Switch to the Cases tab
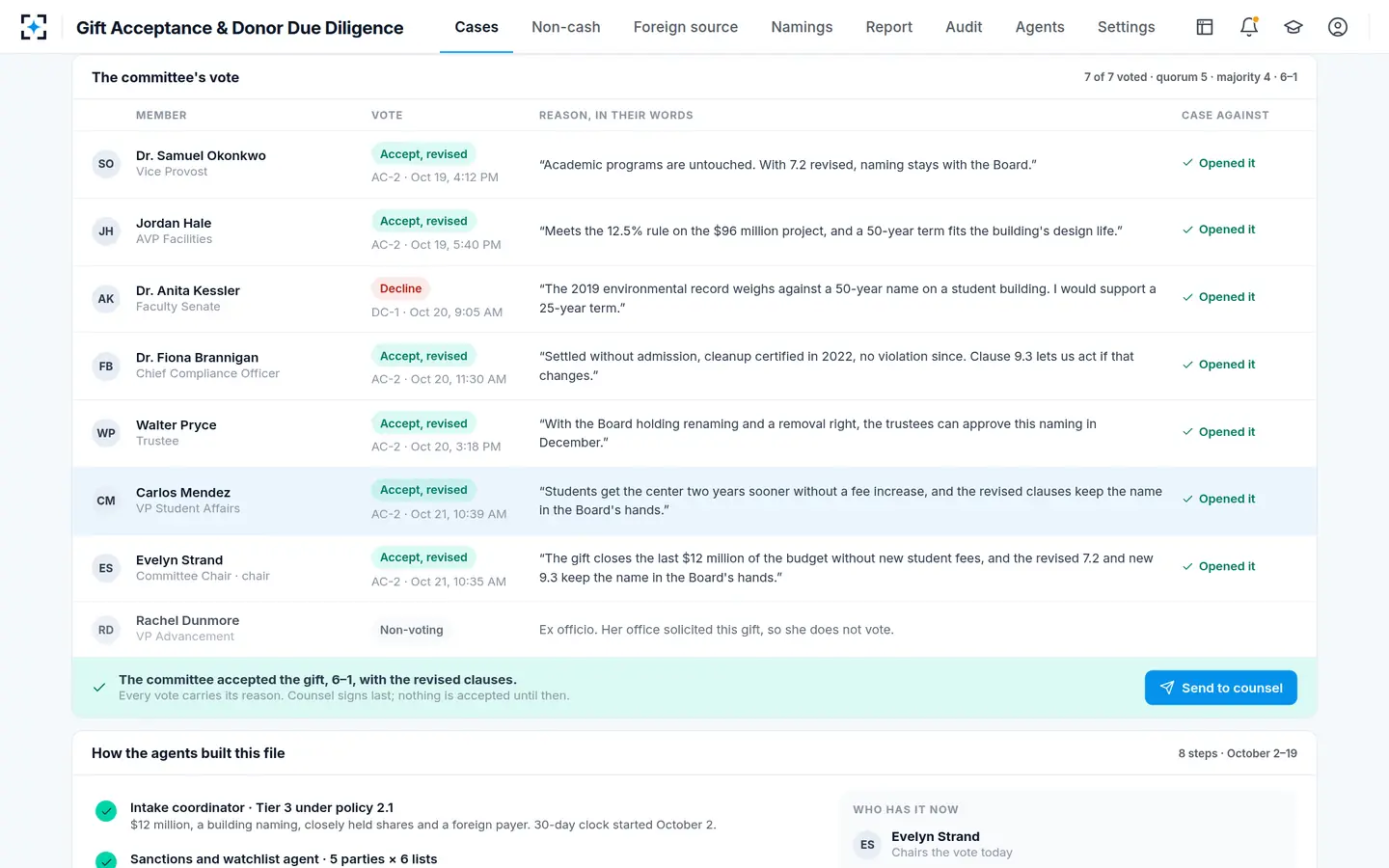This screenshot has width=1389, height=868. pos(477,27)
